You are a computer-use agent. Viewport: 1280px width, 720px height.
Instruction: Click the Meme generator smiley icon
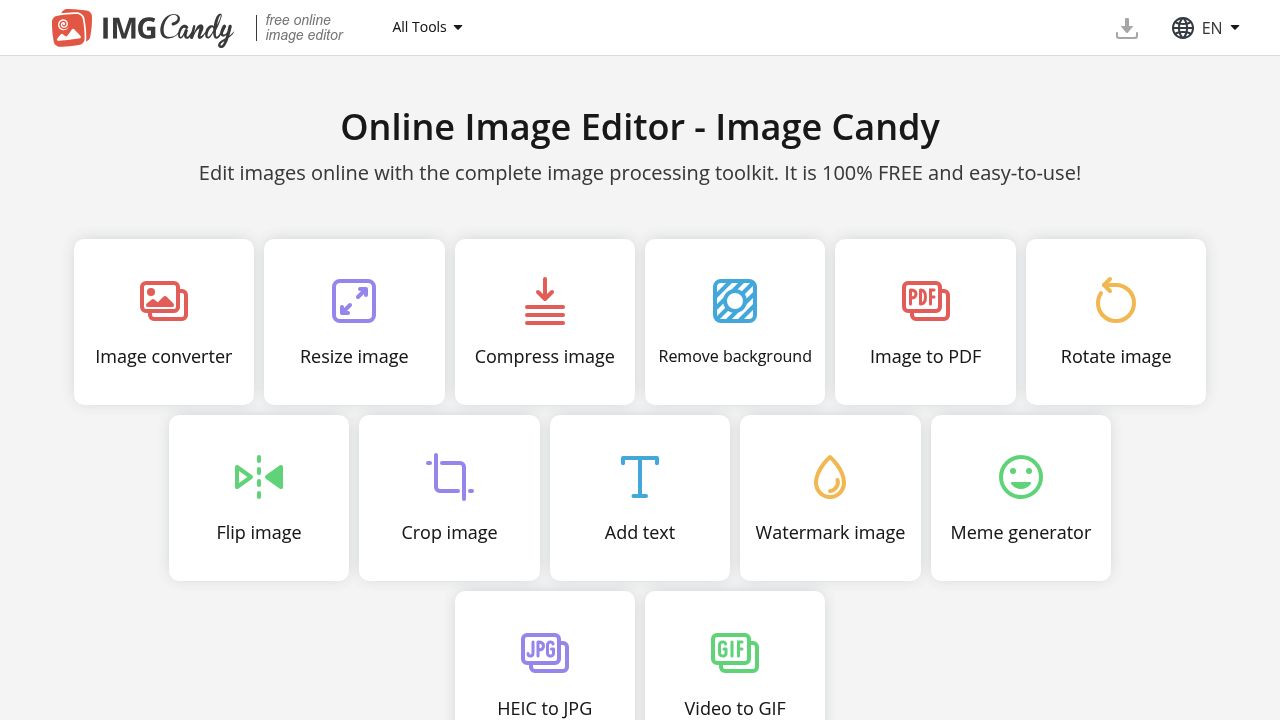pyautogui.click(x=1021, y=477)
